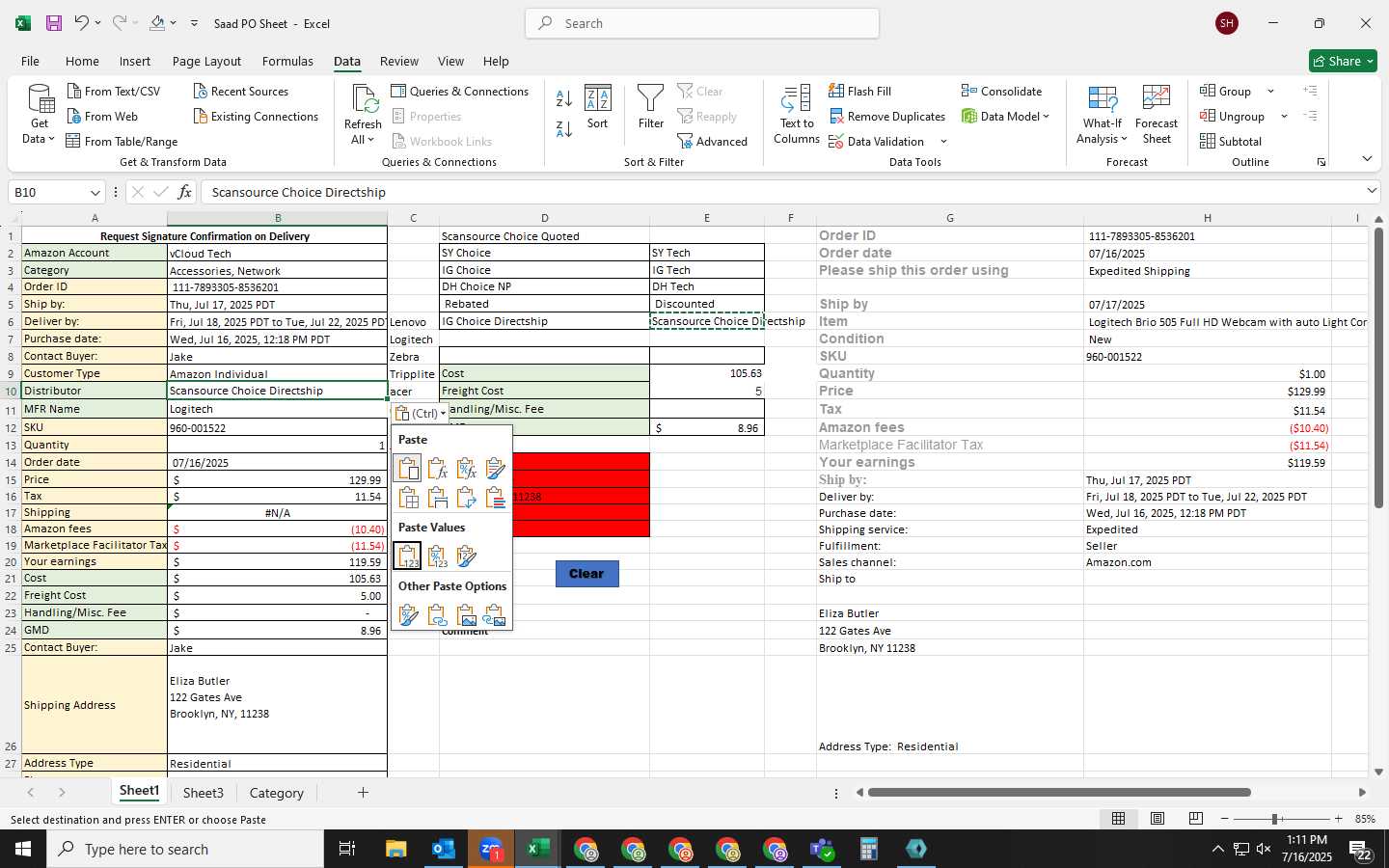Click the Save icon in title bar
1389x868 pixels.
(x=54, y=23)
